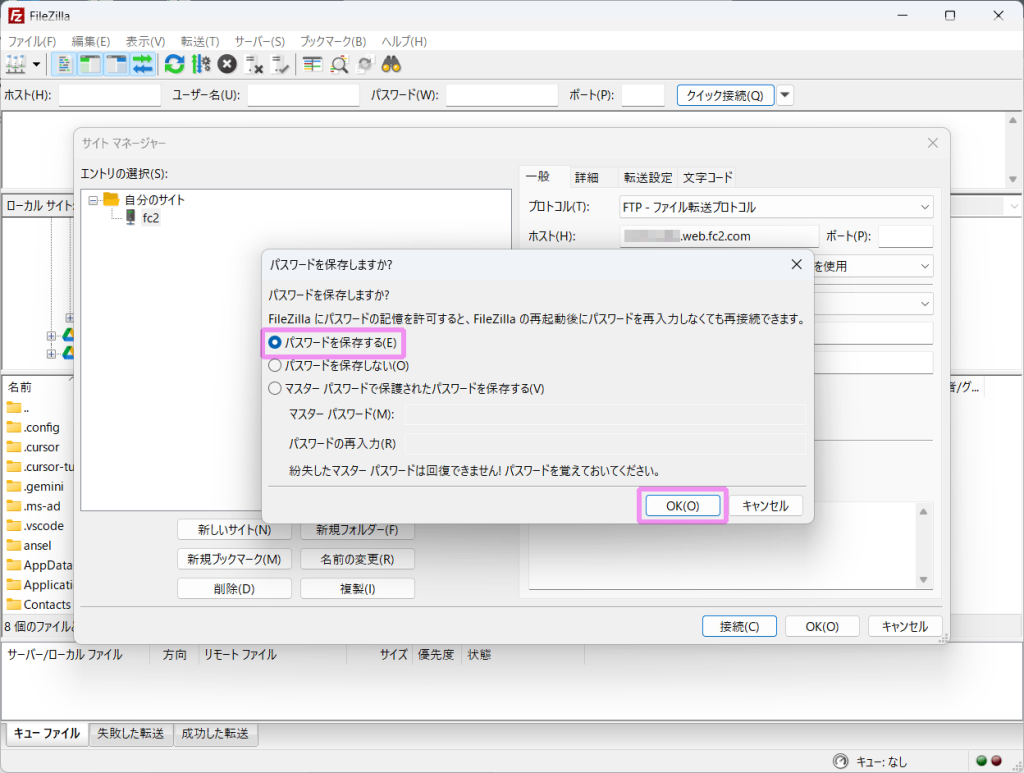
Task: Open the ブックマーク(B) menu
Action: [333, 42]
